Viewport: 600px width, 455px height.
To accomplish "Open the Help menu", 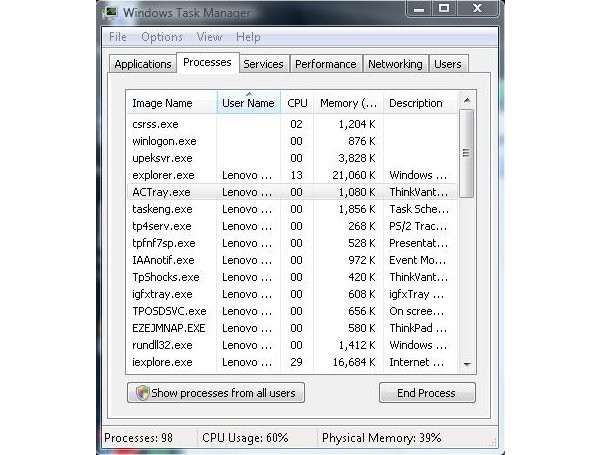I will pyautogui.click(x=248, y=37).
